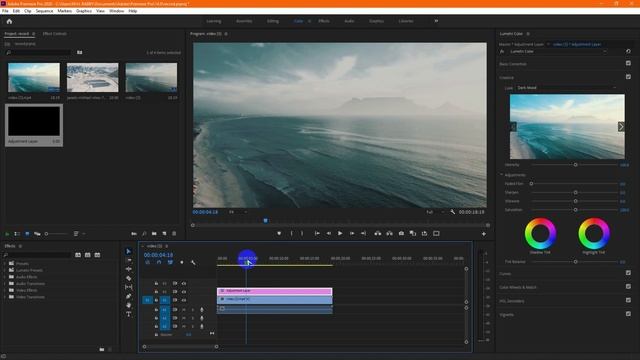Toggle linked selection in timeline
Viewport: 640px width, 360px height.
point(170,262)
